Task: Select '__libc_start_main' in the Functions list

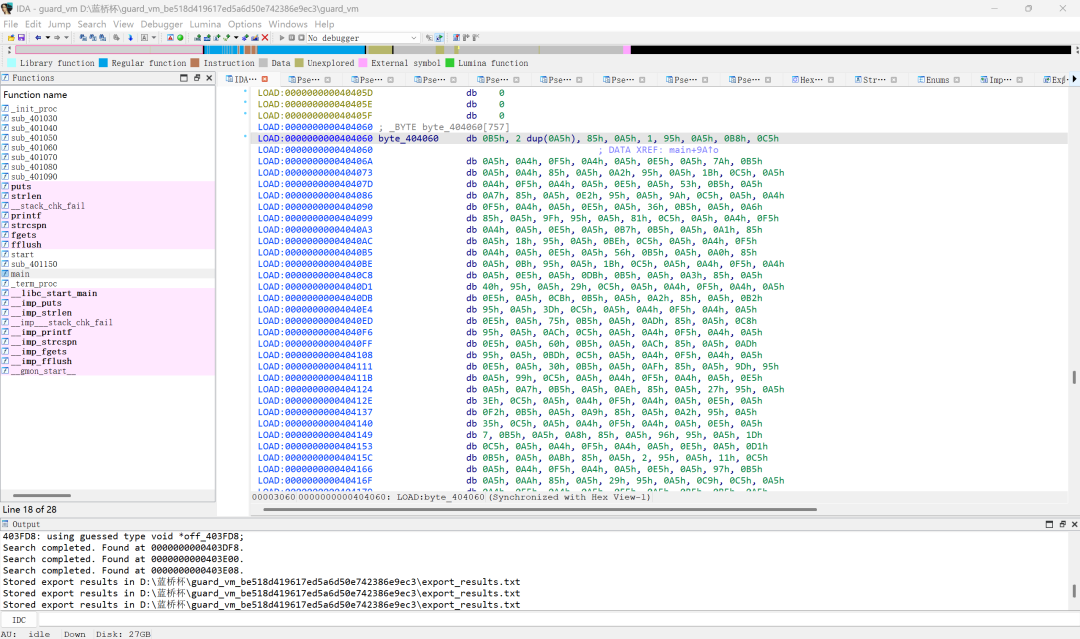Action: (x=54, y=293)
